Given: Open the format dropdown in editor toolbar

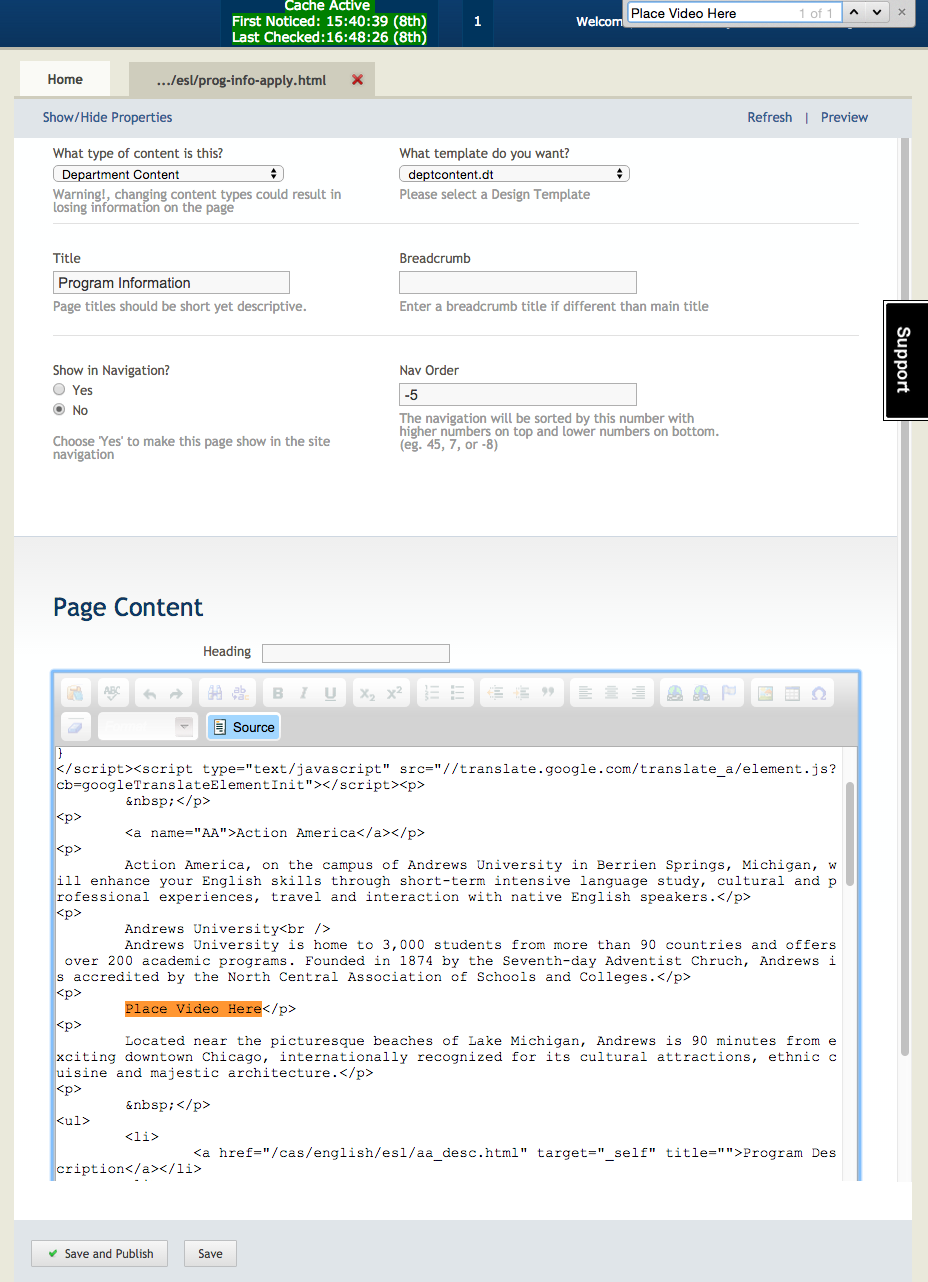Looking at the screenshot, I should 146,727.
